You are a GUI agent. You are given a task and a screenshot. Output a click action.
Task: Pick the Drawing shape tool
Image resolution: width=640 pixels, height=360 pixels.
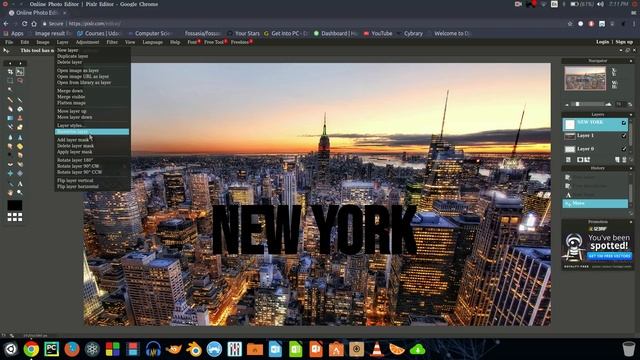(20, 127)
